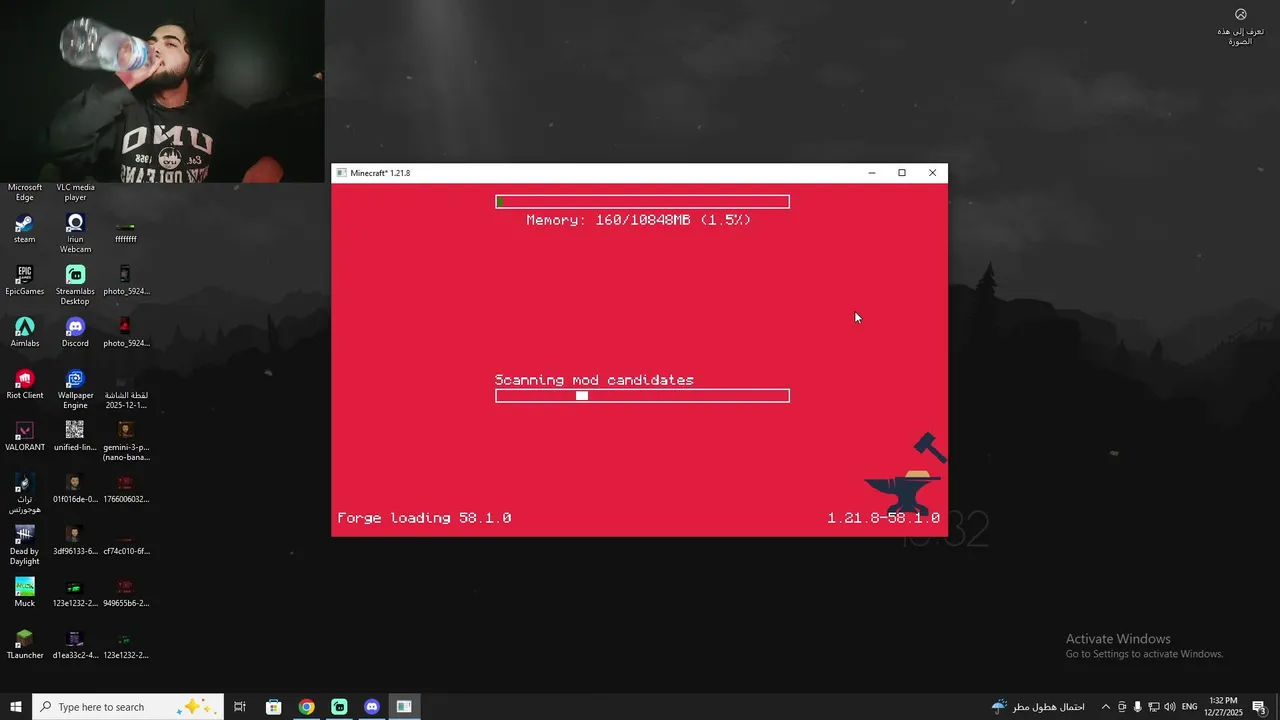Screen dimensions: 1280x720
Task: Open the Iriun Webcam shortcut
Action: click(x=75, y=234)
